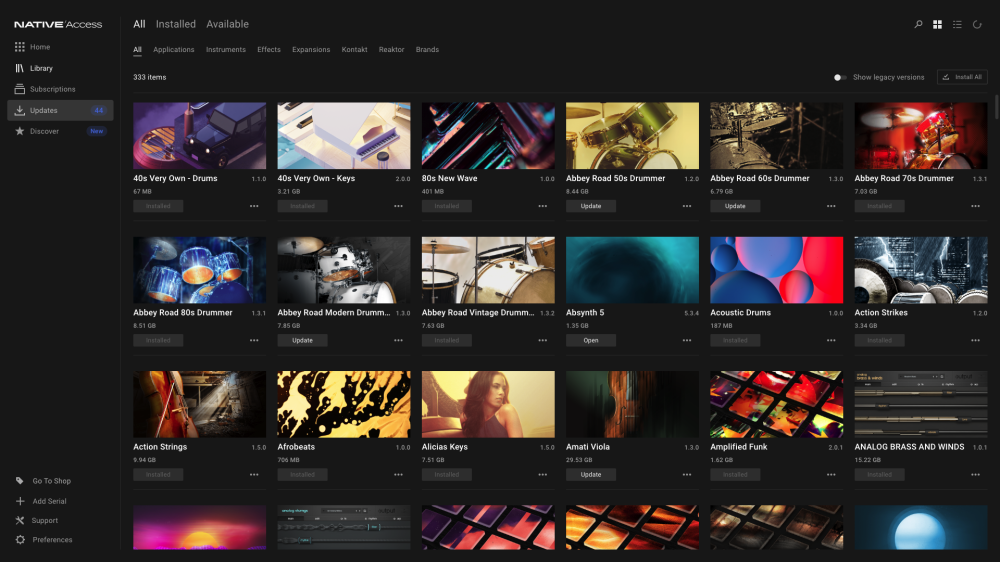Open more options for Abbey Road 60s Drummer

click(x=831, y=206)
